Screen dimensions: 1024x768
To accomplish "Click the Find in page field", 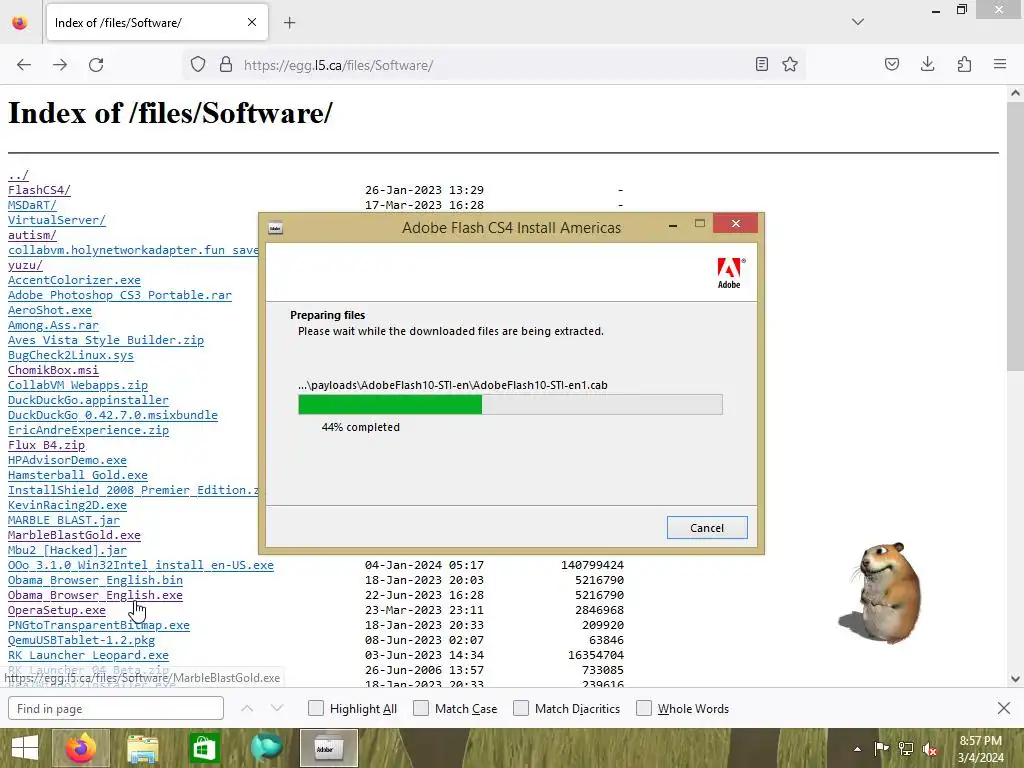I will coord(116,709).
